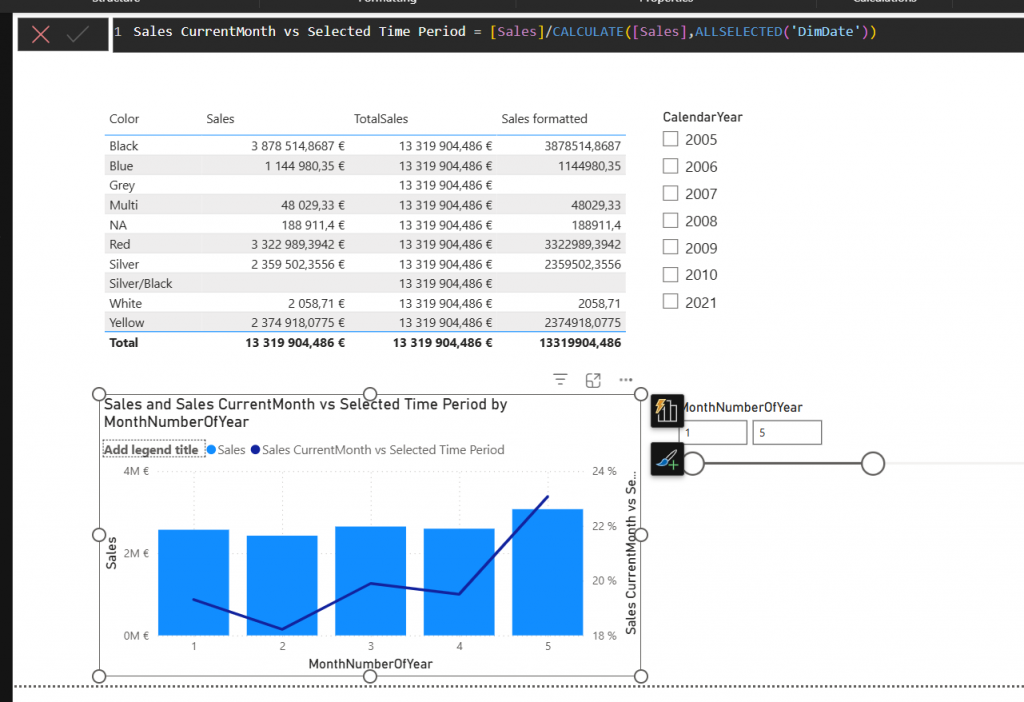Open the chart's filter icon in the visual header

click(x=560, y=380)
